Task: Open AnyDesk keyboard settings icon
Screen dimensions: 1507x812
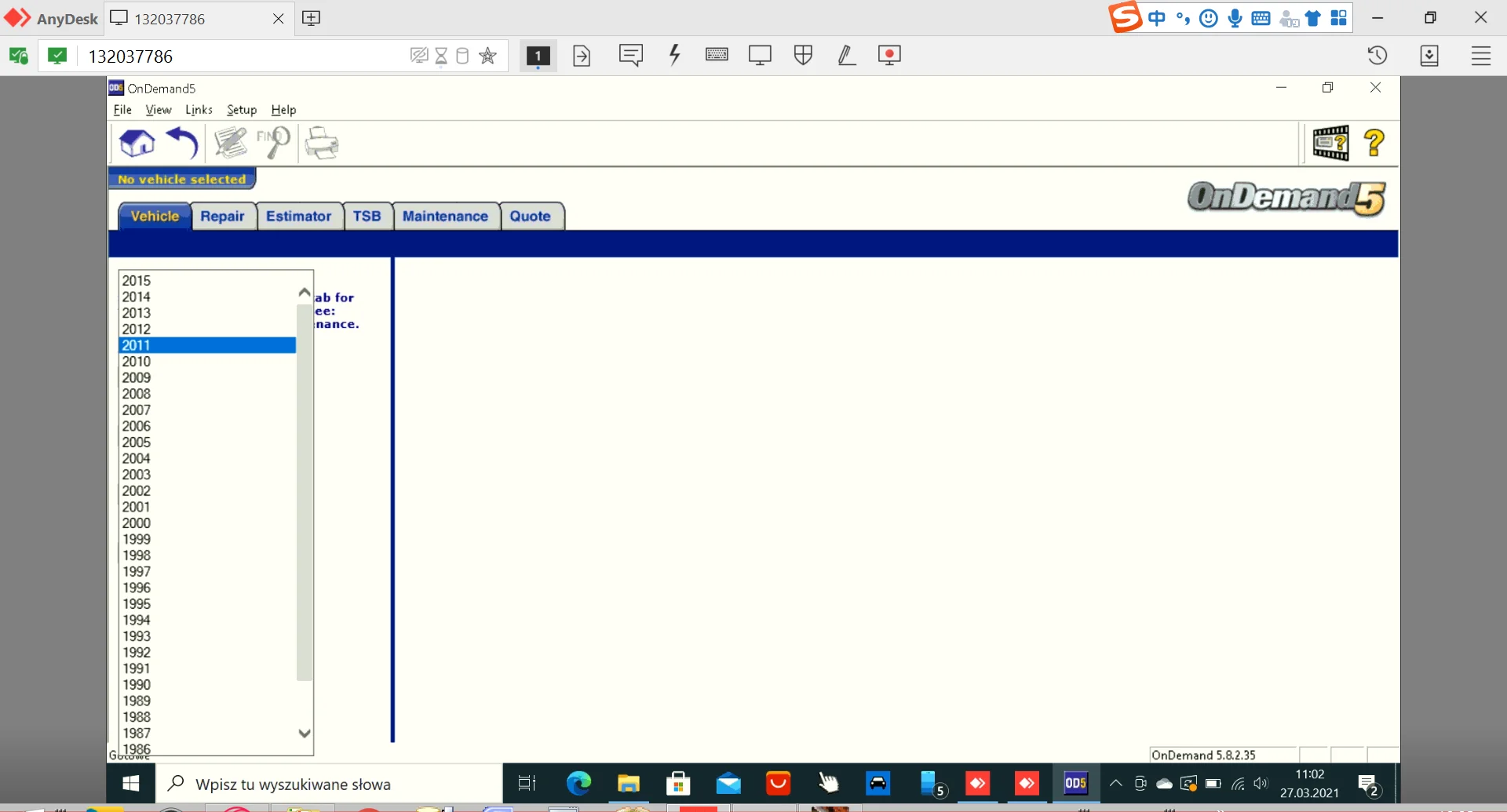Action: pyautogui.click(x=717, y=54)
